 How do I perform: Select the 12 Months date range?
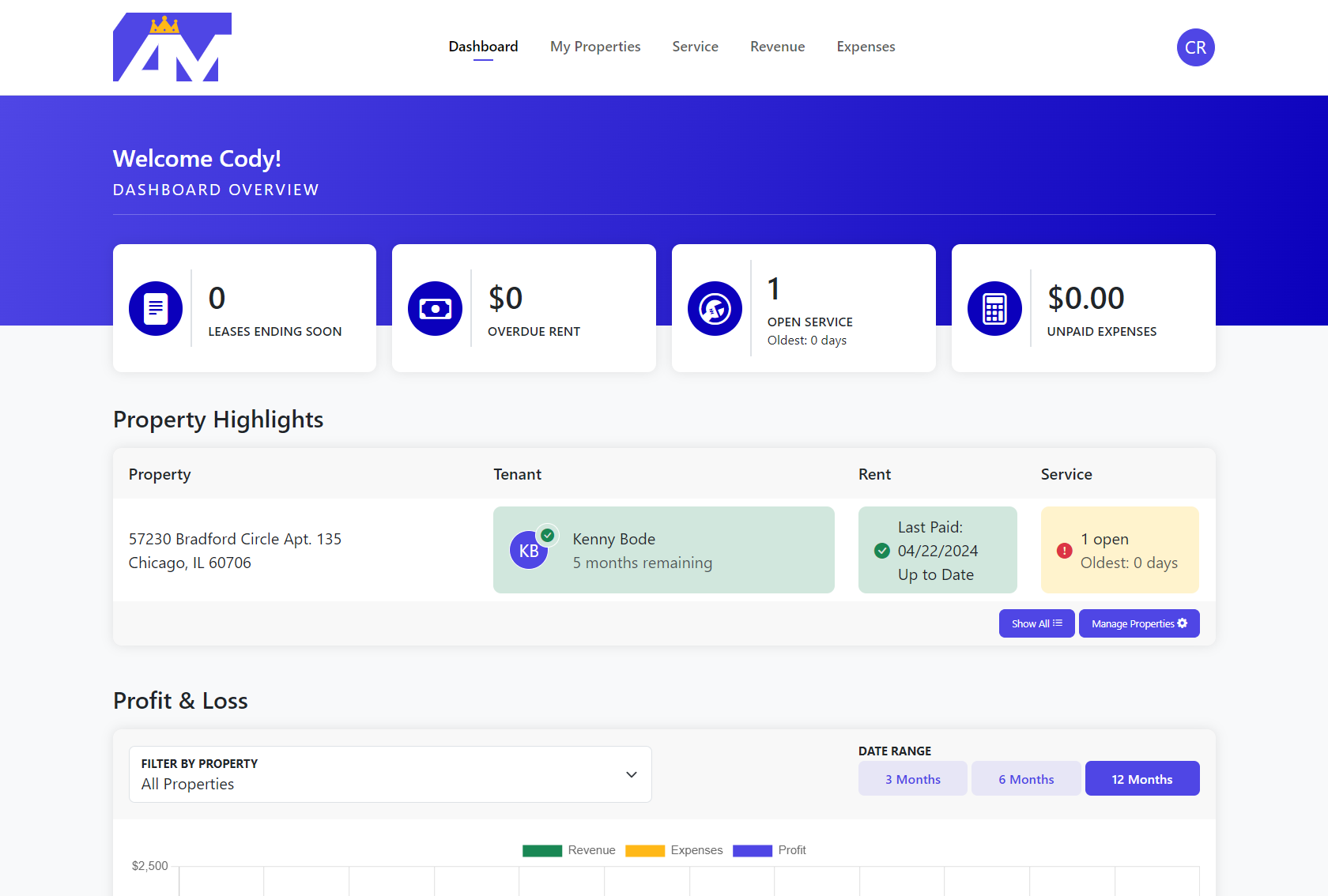coord(1141,779)
